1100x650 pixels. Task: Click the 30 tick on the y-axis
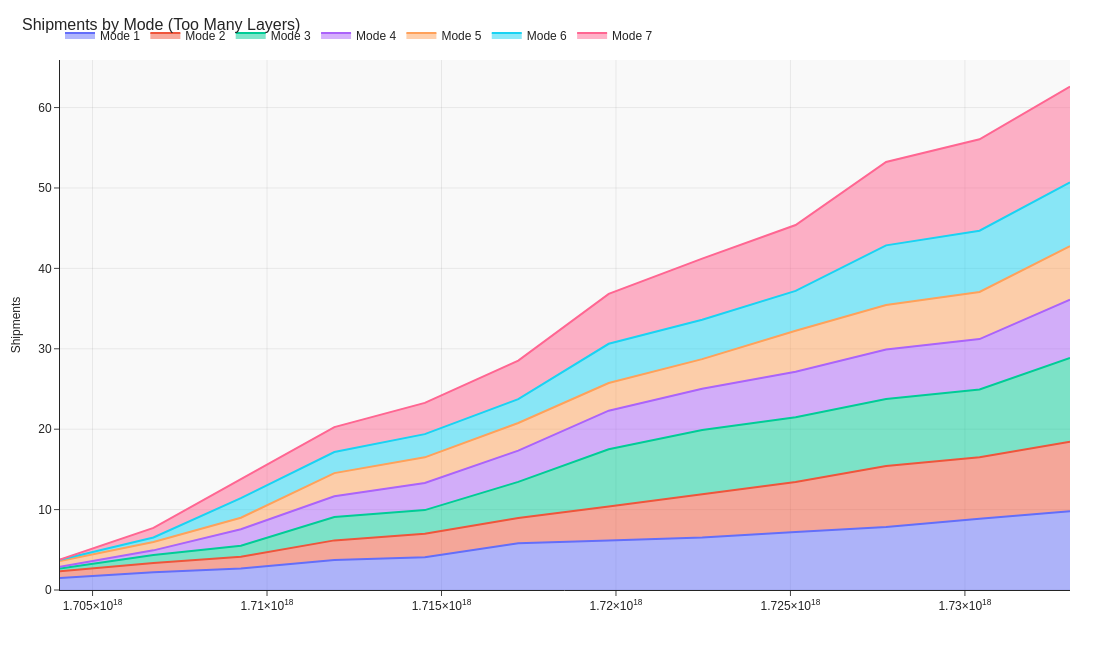click(x=45, y=349)
